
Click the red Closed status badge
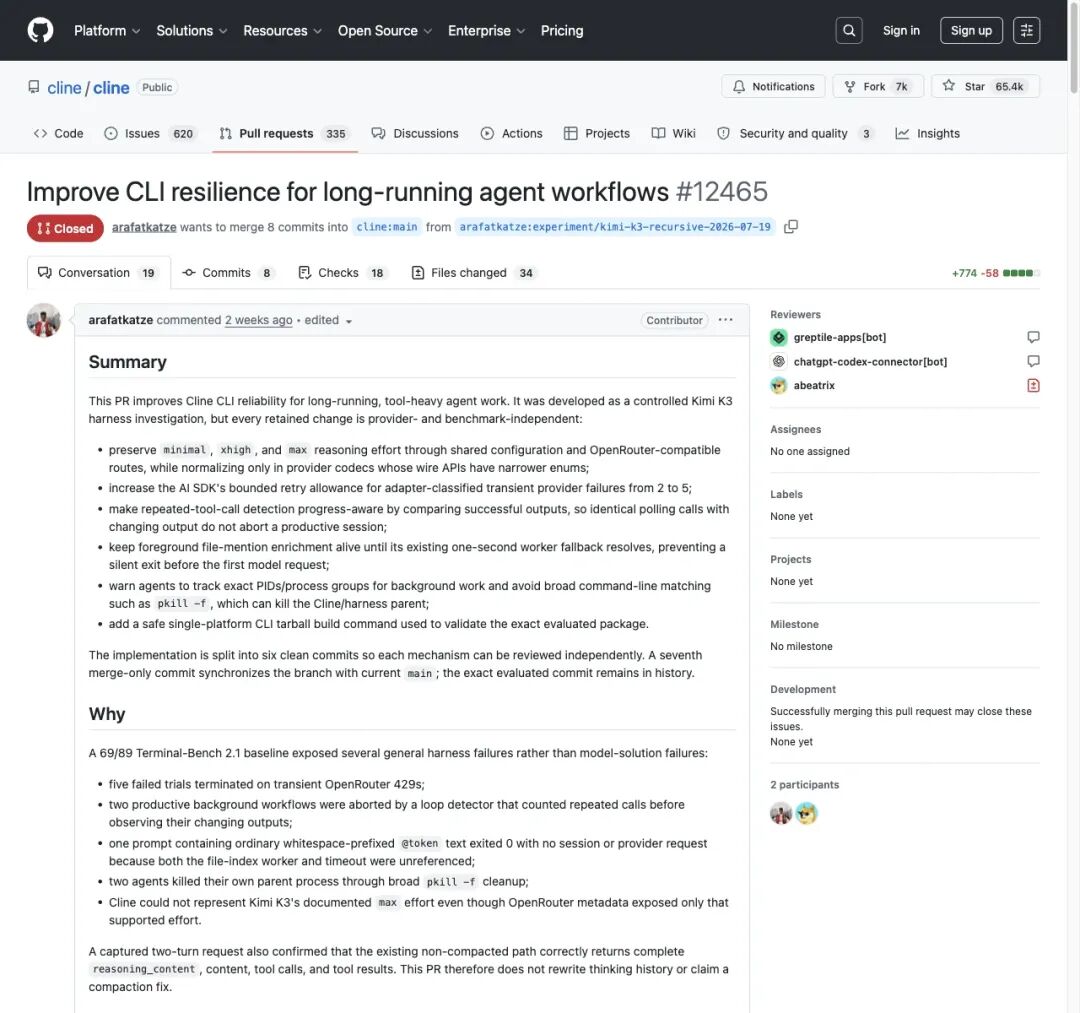[65, 228]
